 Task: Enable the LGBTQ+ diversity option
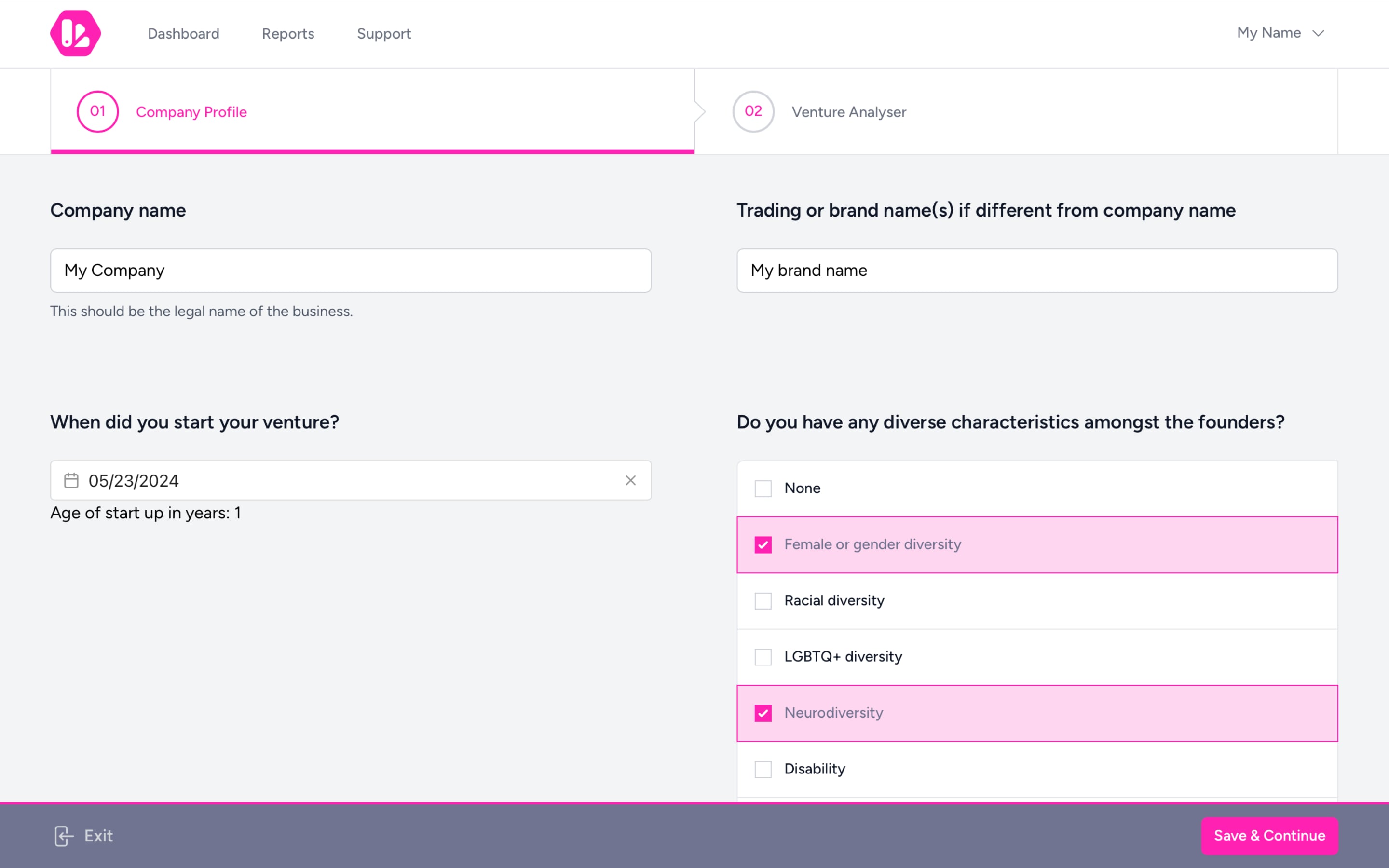763,657
